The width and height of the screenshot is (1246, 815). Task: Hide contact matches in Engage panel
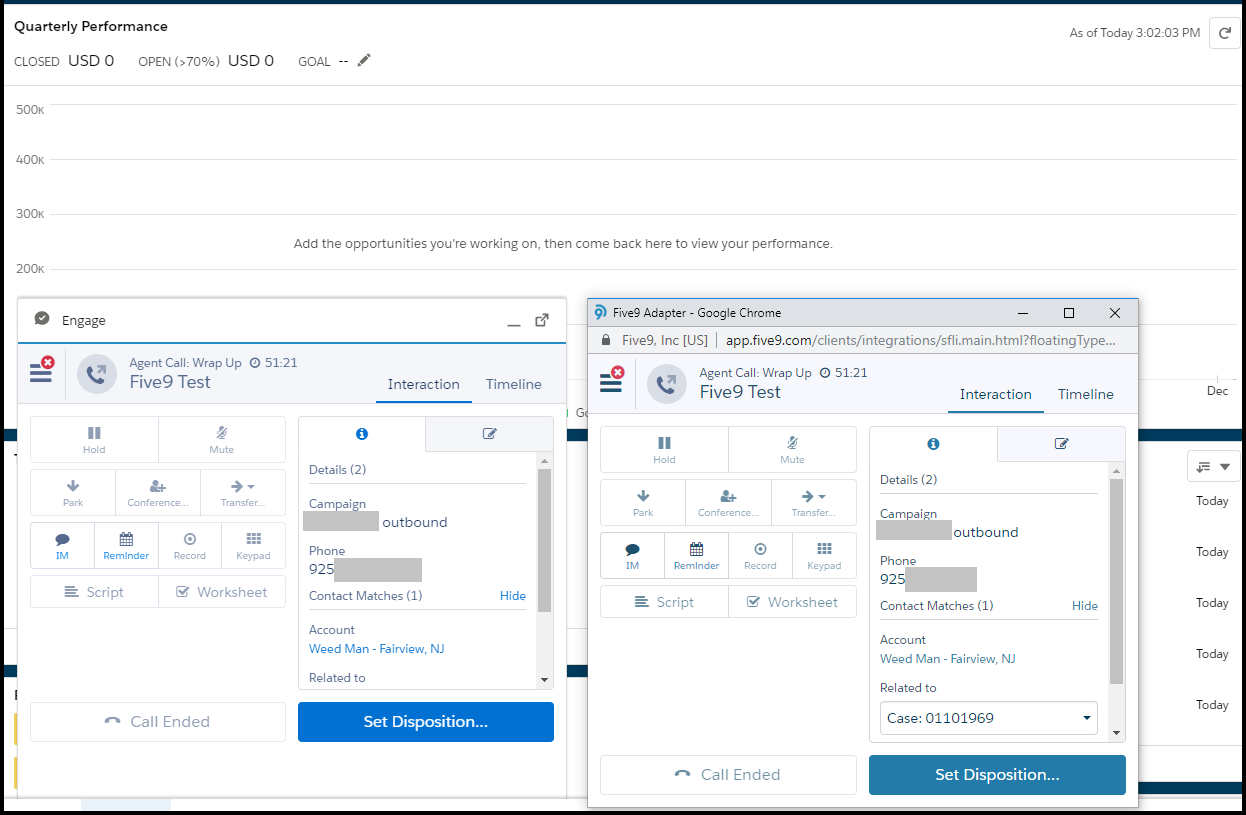point(513,596)
